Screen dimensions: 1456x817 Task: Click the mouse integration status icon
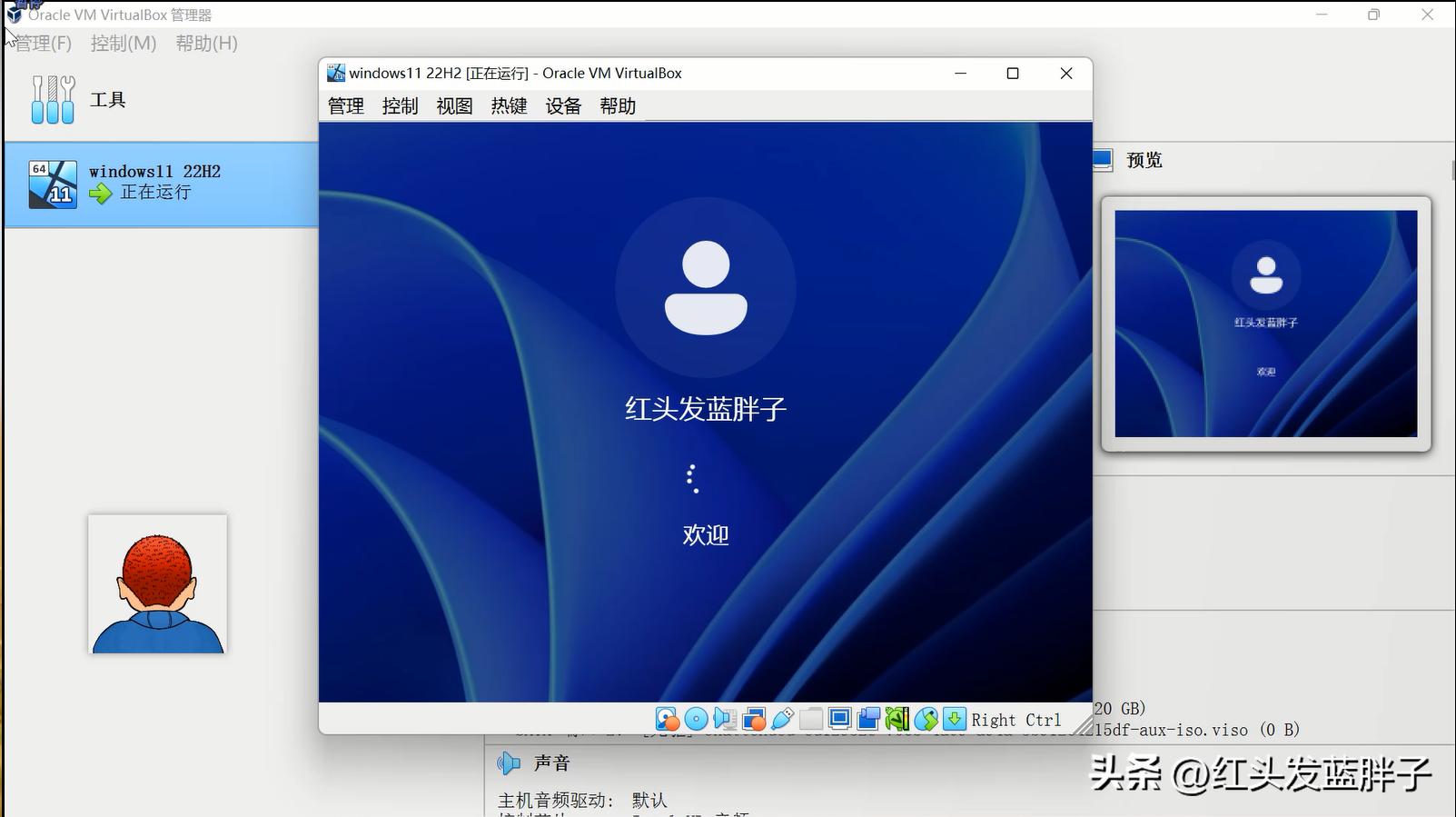click(x=926, y=720)
